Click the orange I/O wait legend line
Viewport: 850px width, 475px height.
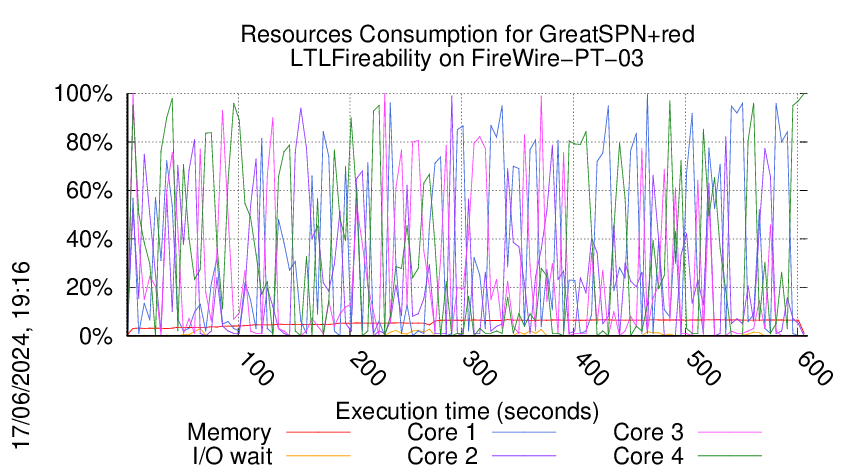pyautogui.click(x=318, y=456)
